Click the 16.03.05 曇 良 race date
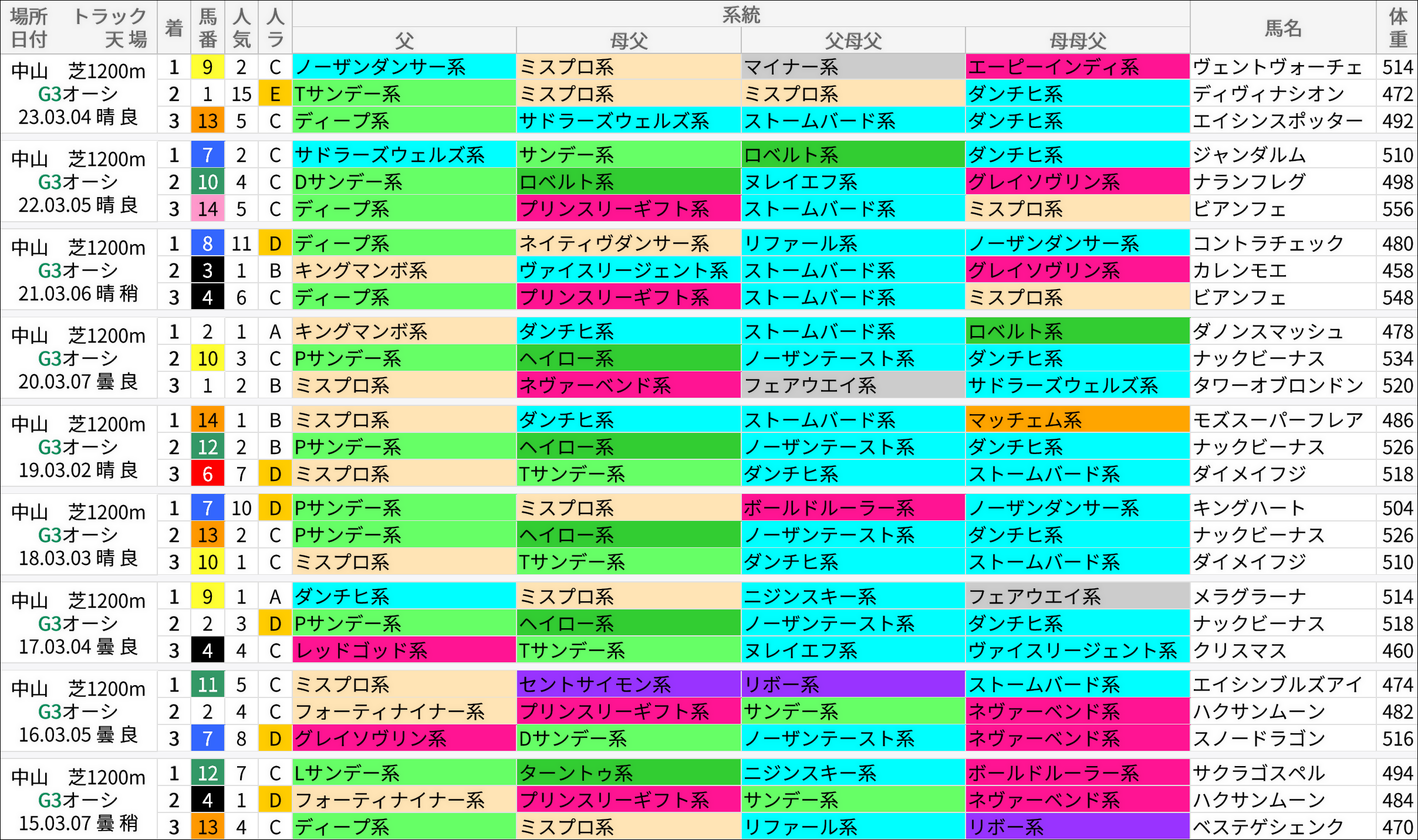Image resolution: width=1418 pixels, height=840 pixels. [x=78, y=735]
